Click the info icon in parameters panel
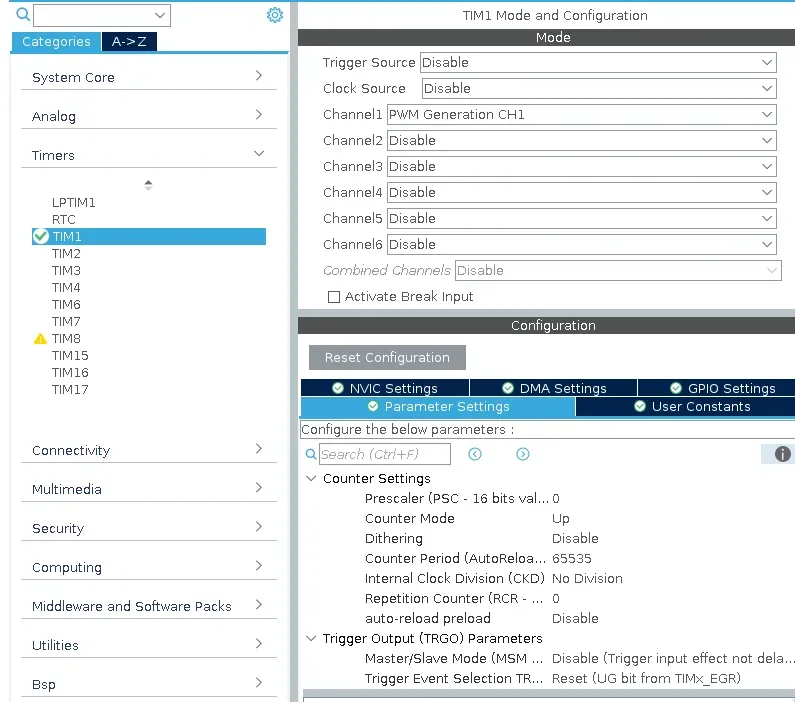This screenshot has width=795, height=702. click(782, 454)
